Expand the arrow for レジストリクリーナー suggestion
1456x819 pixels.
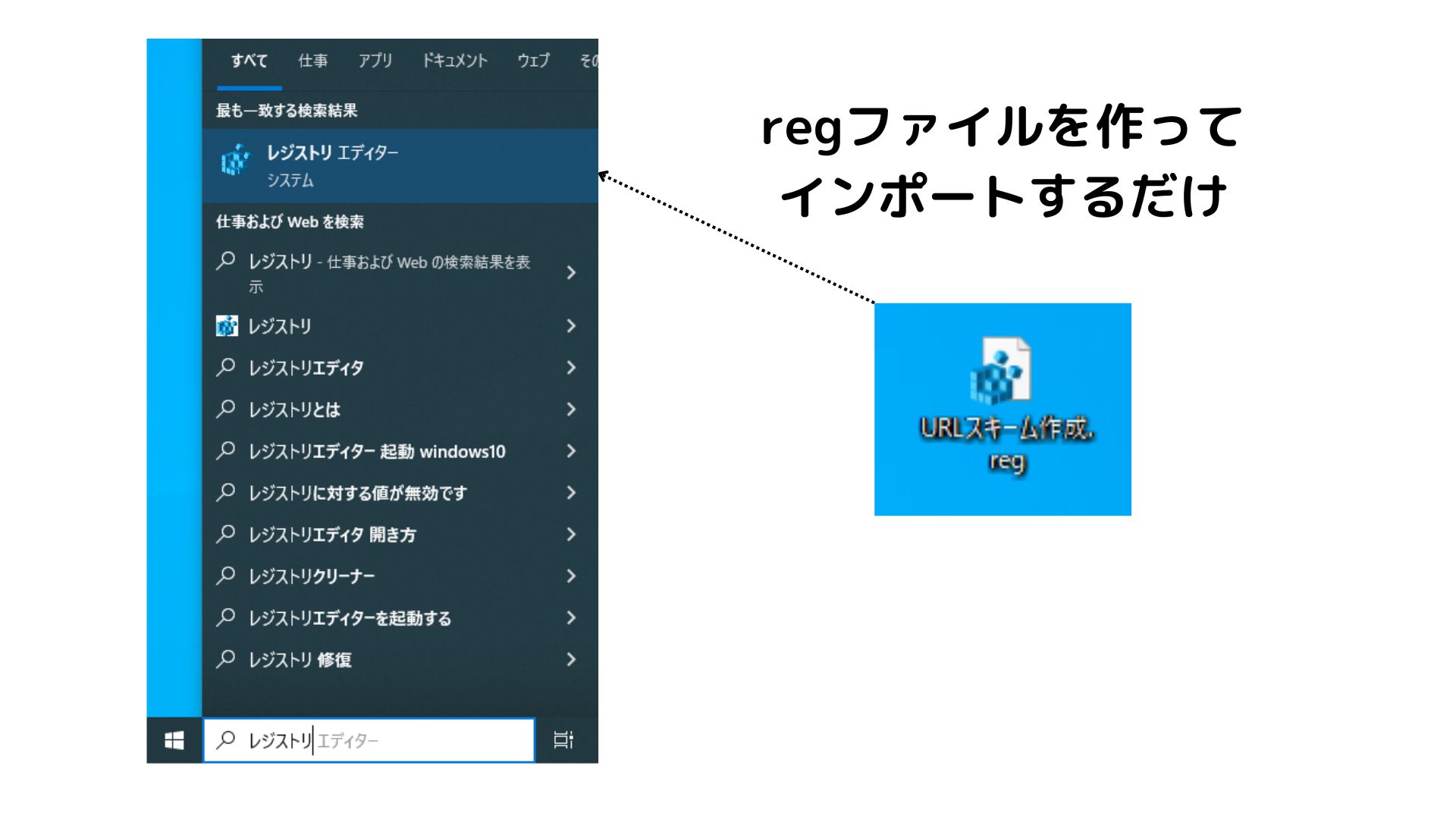tap(571, 576)
